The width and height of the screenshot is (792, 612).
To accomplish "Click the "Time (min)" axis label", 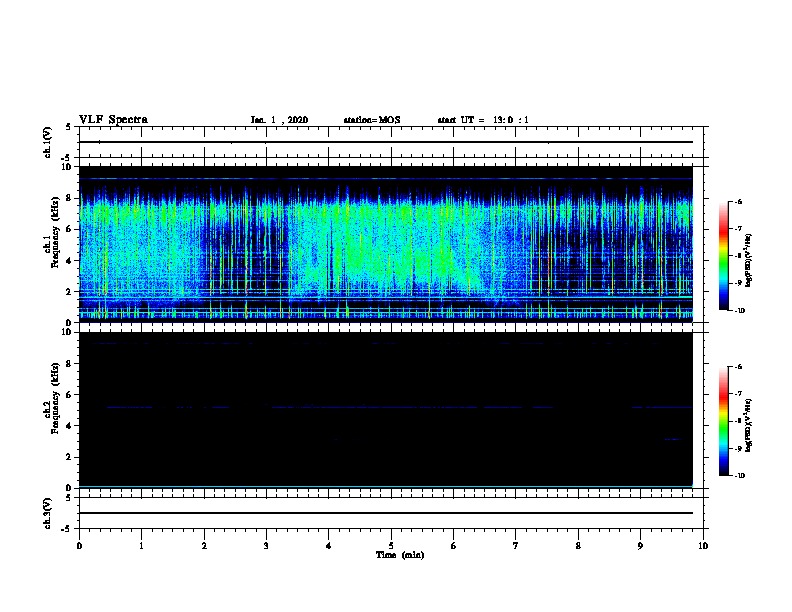I will click(400, 555).
